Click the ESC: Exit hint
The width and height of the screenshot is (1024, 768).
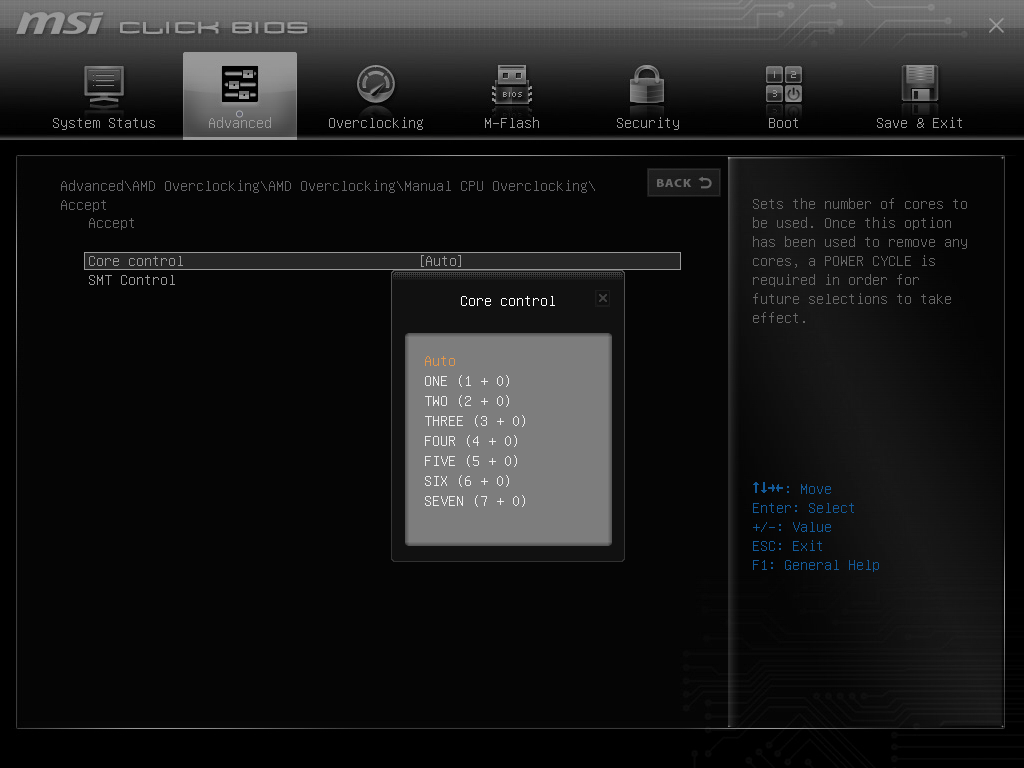pos(787,546)
